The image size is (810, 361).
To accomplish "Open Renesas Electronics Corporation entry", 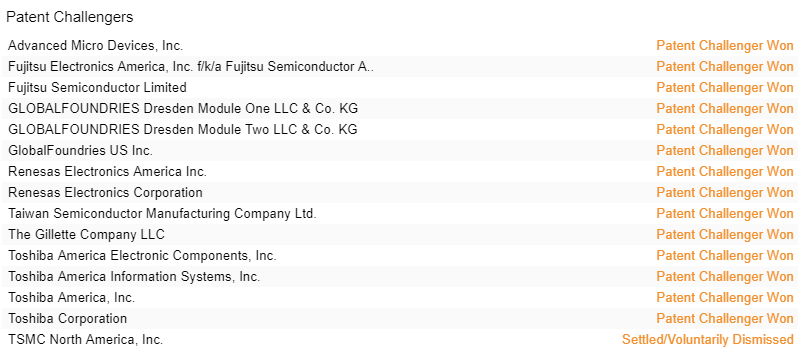I will pyautogui.click(x=105, y=193).
